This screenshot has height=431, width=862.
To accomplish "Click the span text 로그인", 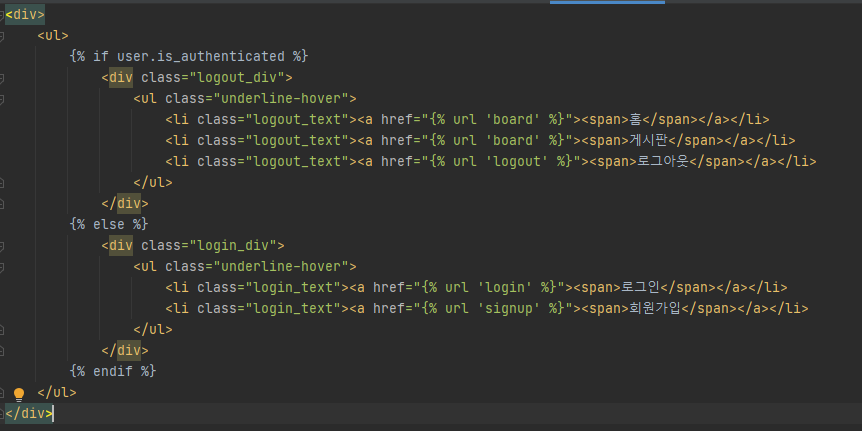I will [x=640, y=288].
